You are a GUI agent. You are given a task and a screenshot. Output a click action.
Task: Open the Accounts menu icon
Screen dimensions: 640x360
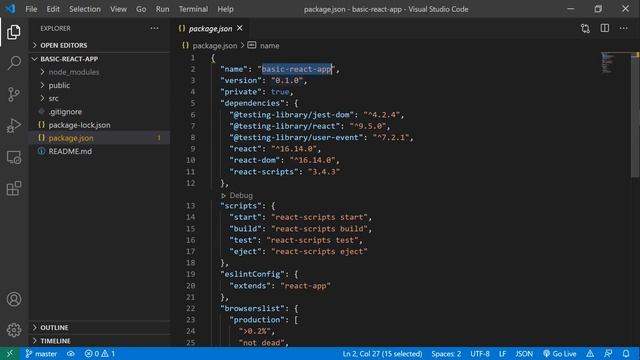[x=13, y=299]
